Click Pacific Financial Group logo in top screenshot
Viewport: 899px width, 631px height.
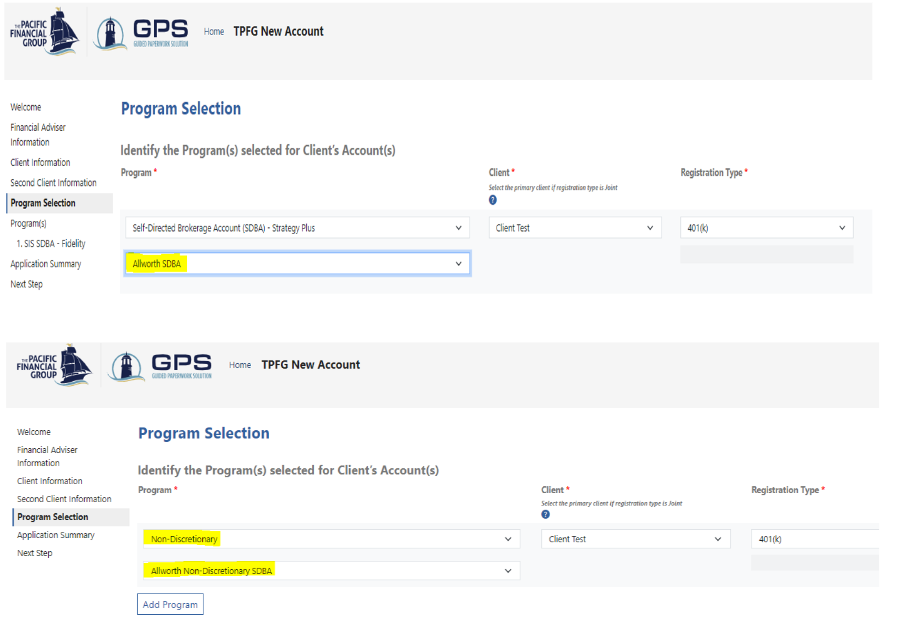[44, 32]
